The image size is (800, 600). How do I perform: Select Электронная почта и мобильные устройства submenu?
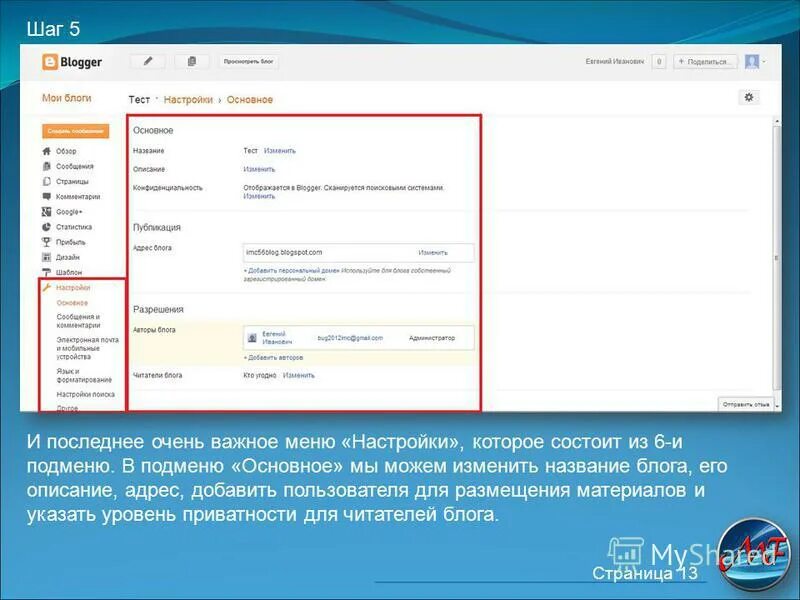click(87, 348)
